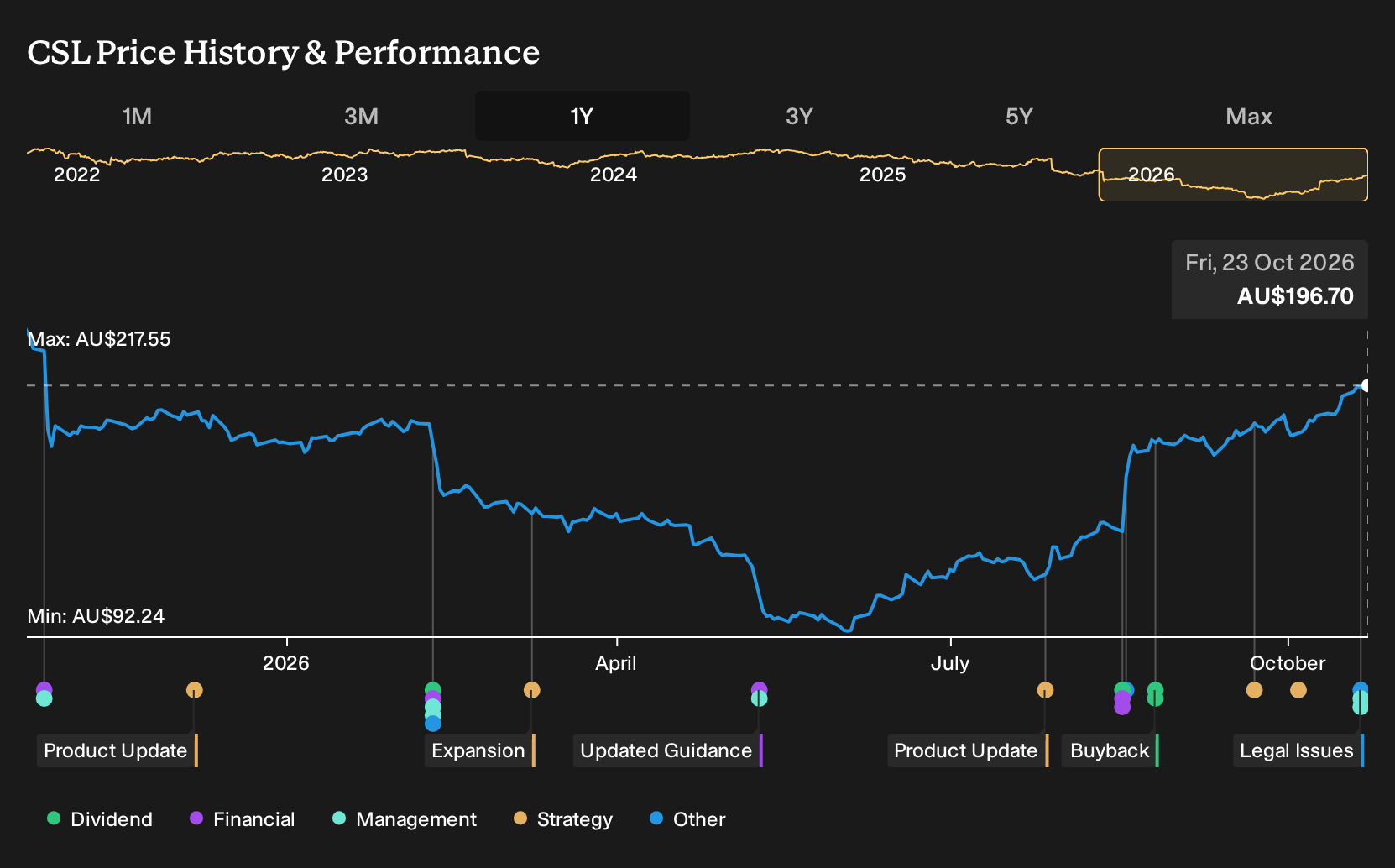Open the Product Update label below July
This screenshot has width=1395, height=868.
[968, 750]
